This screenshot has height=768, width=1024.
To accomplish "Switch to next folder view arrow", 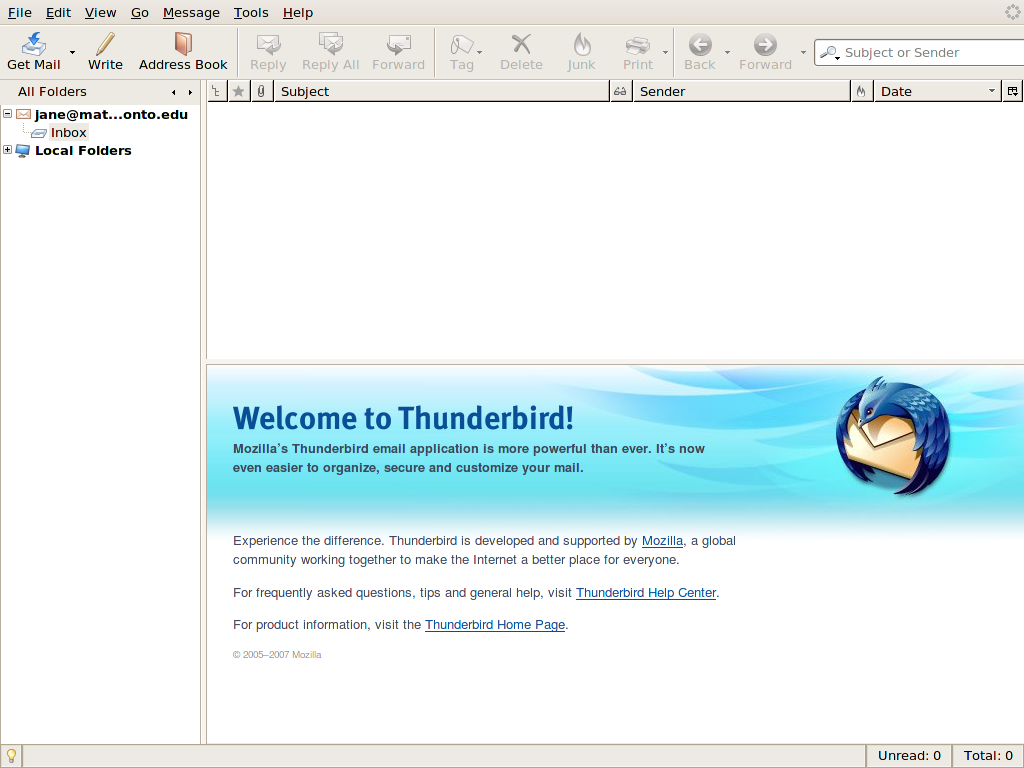I will (190, 92).
